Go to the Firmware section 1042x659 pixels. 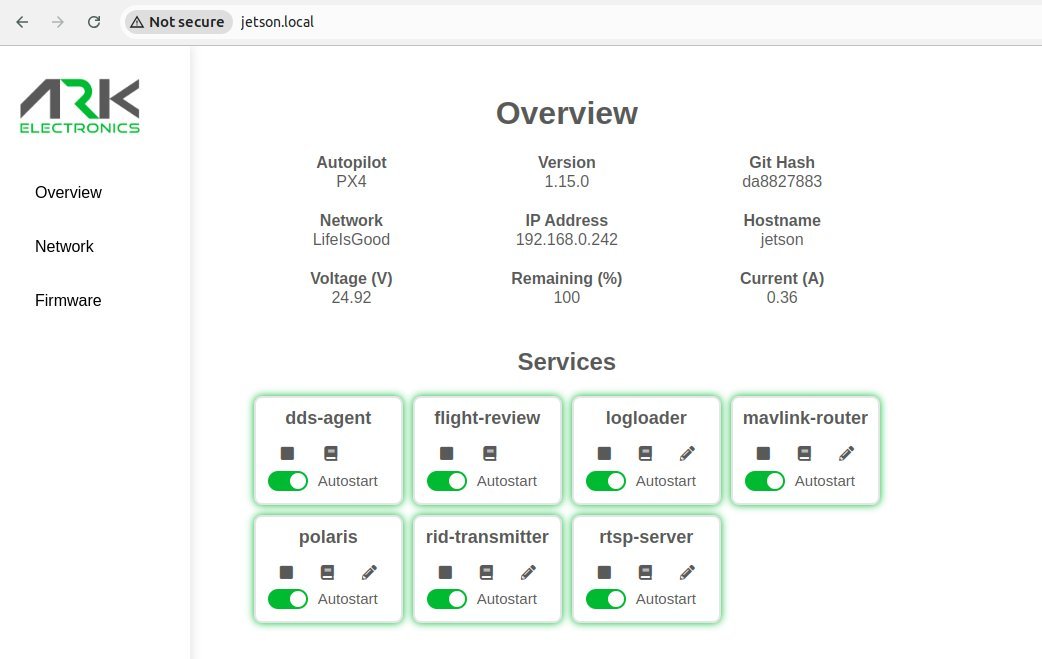tap(68, 300)
